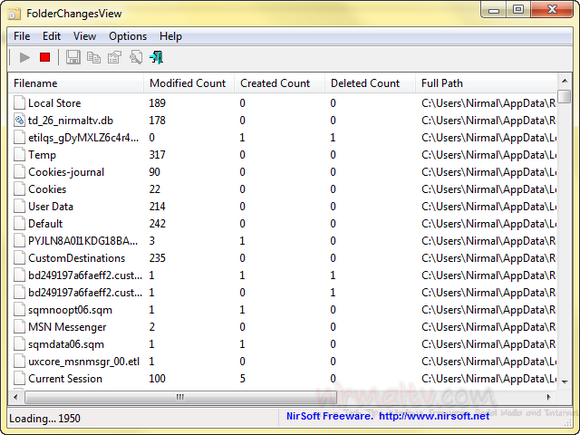
Task: Click created count 5 for Current Session
Action: pos(242,378)
